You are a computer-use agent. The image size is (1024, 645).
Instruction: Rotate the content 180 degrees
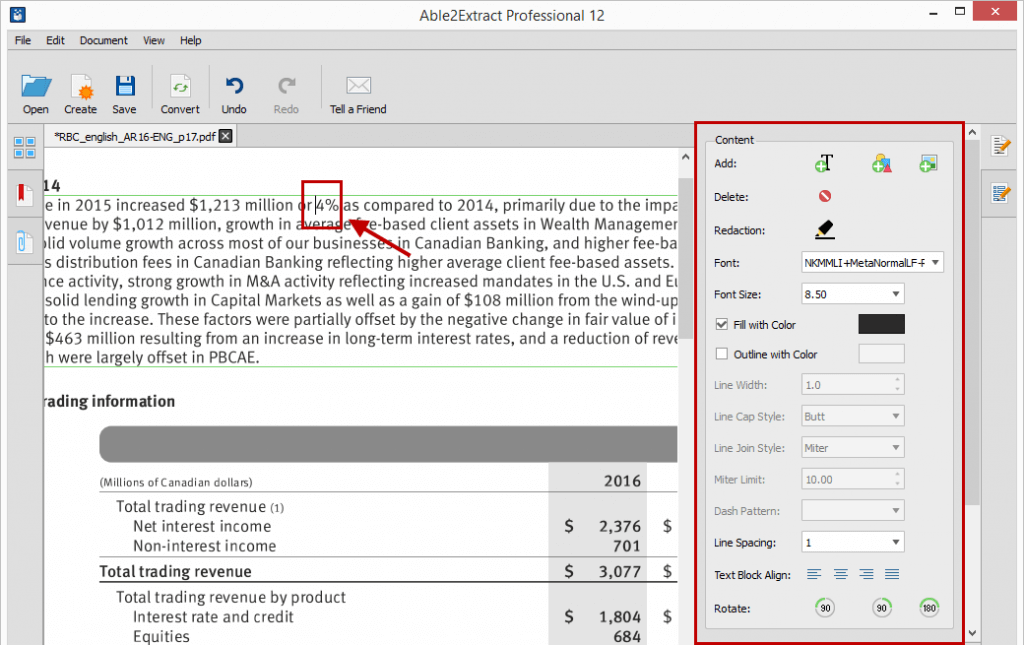928,607
